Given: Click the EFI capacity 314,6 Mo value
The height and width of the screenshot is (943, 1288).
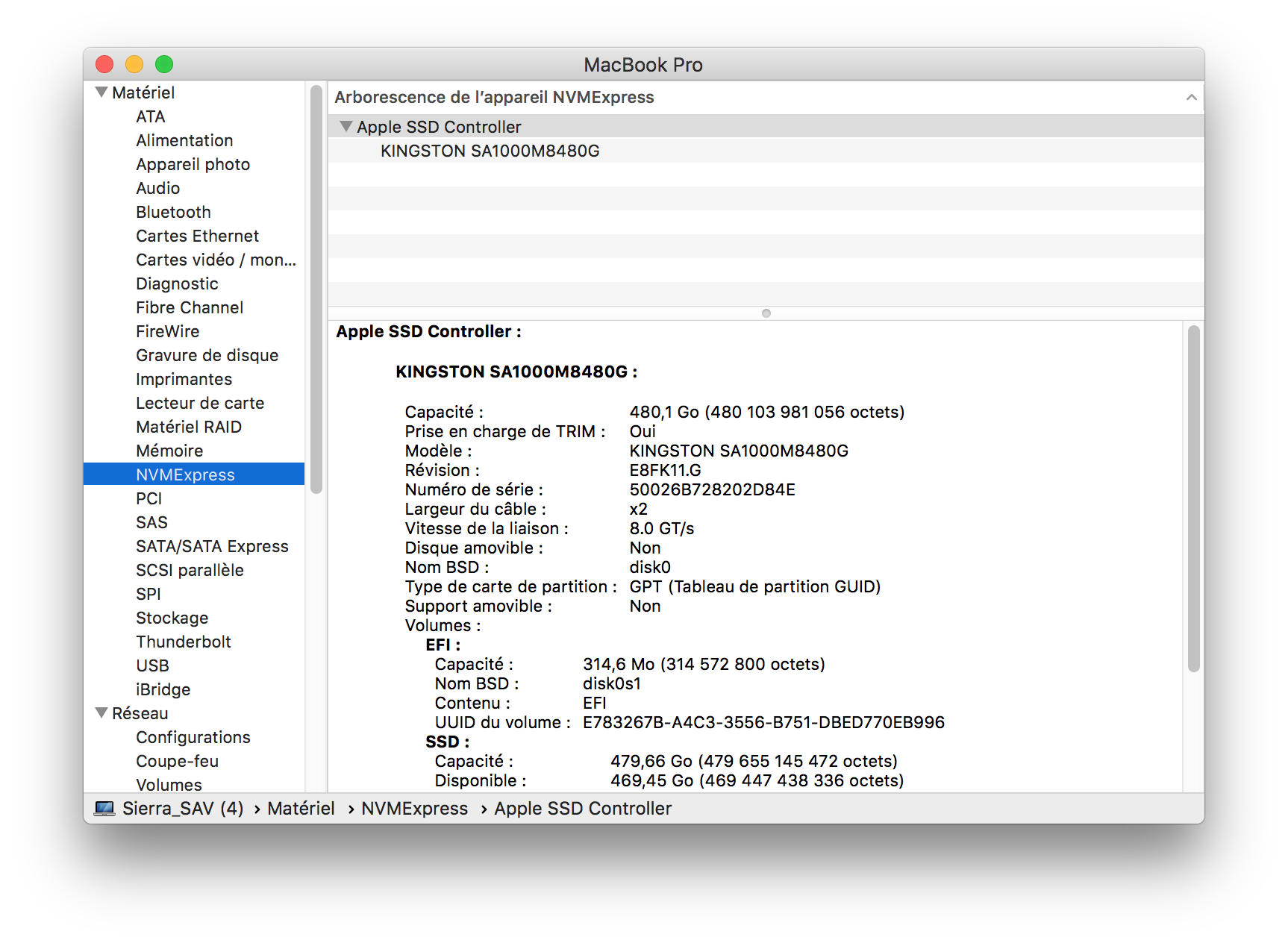Looking at the screenshot, I should (704, 664).
